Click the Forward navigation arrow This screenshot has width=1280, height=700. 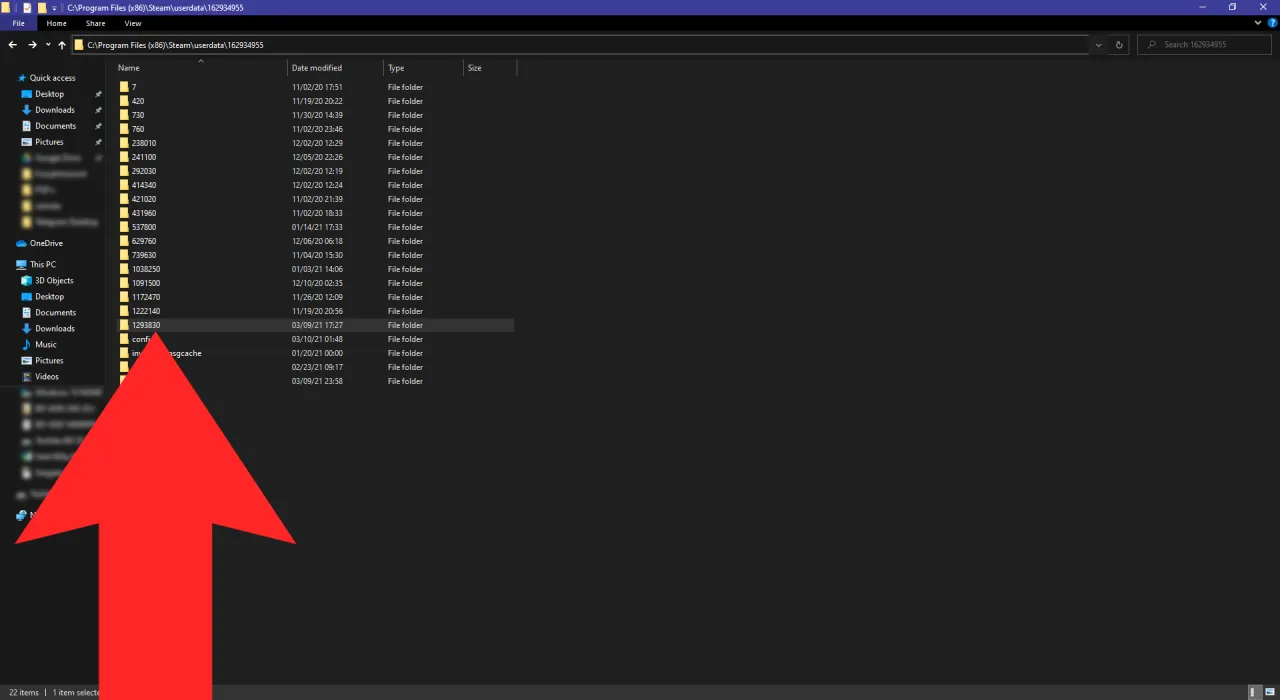[x=32, y=45]
